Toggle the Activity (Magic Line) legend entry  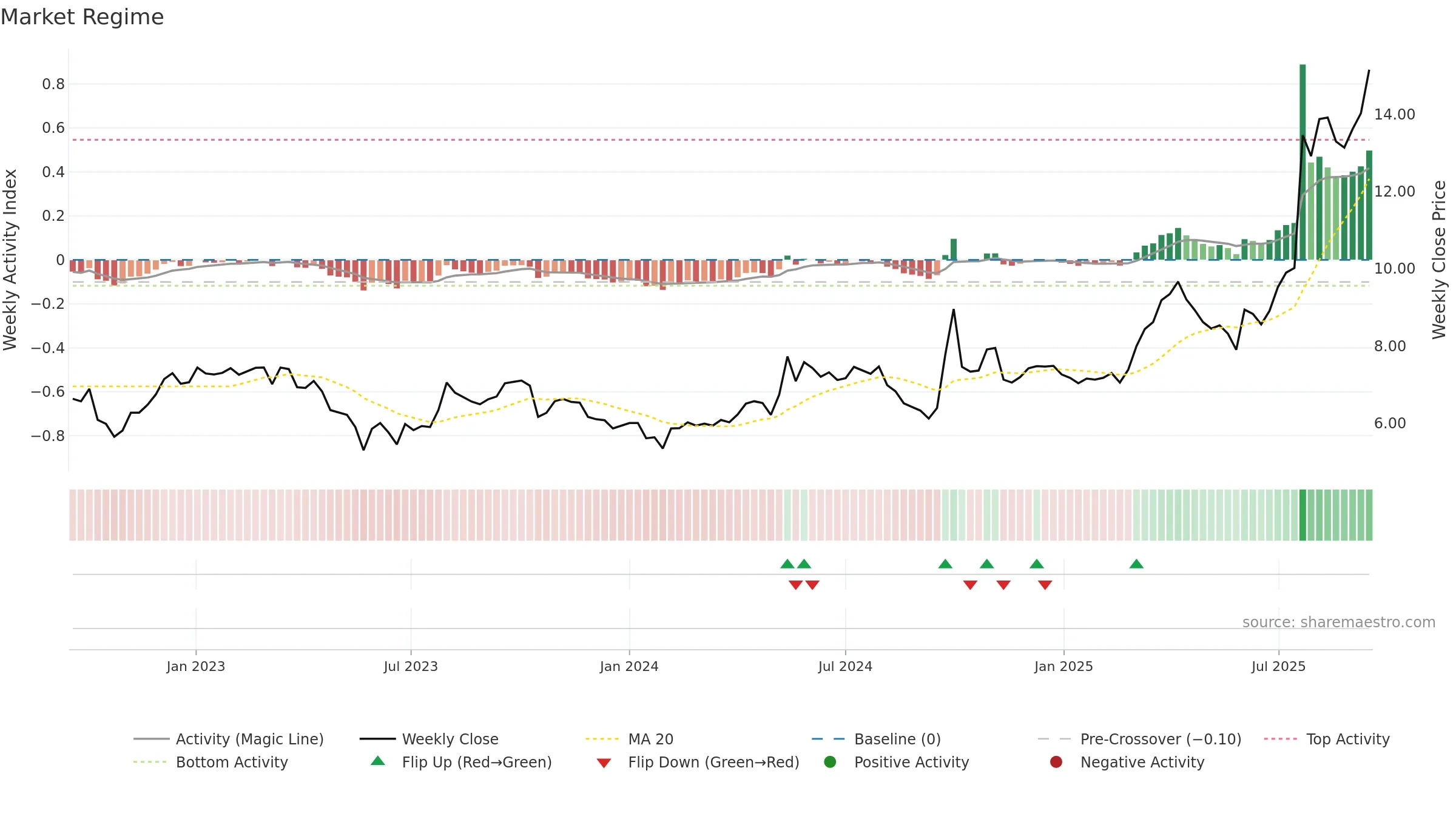pyautogui.click(x=229, y=739)
